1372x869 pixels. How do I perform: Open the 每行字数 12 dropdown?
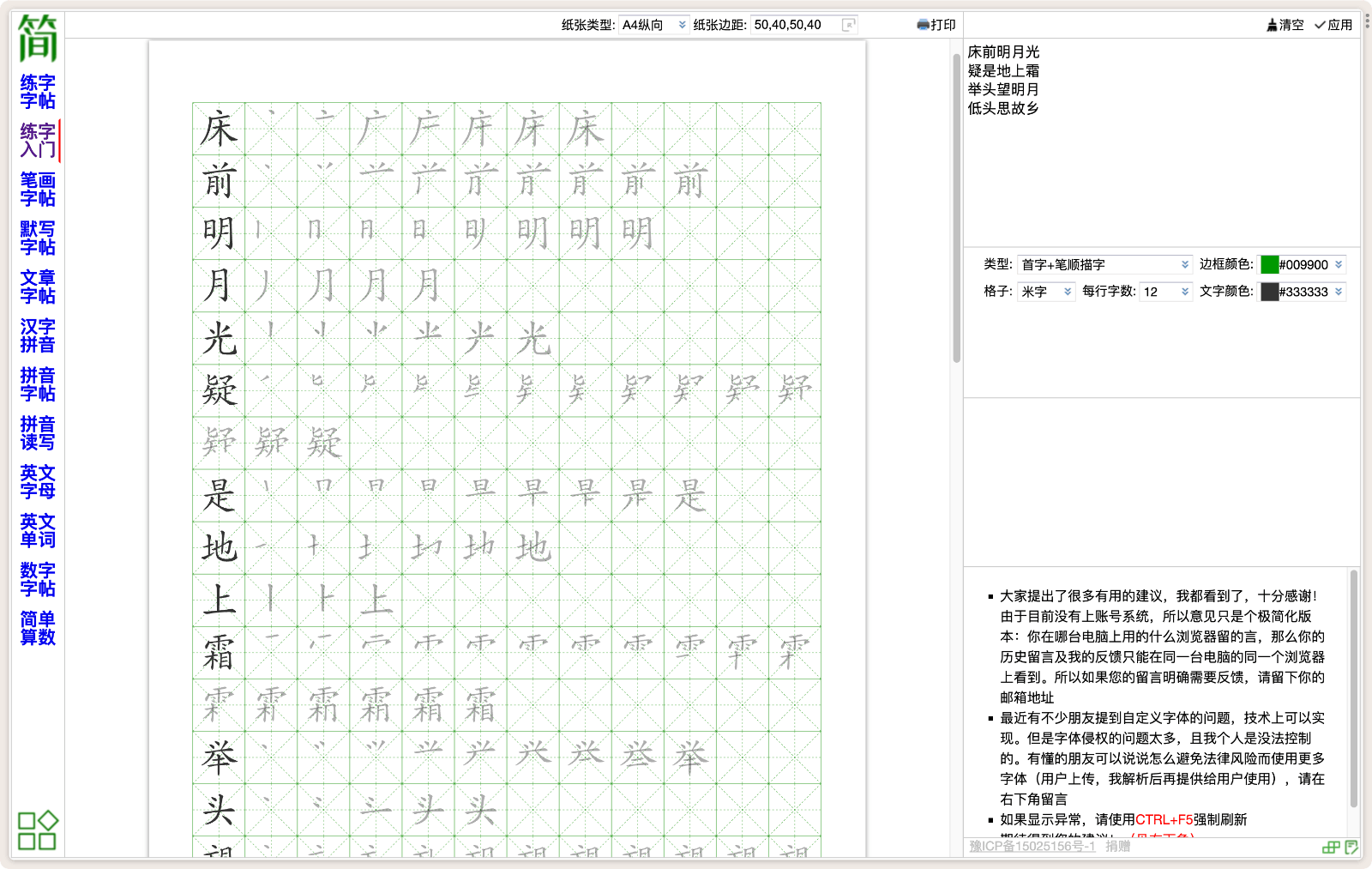click(x=1166, y=292)
